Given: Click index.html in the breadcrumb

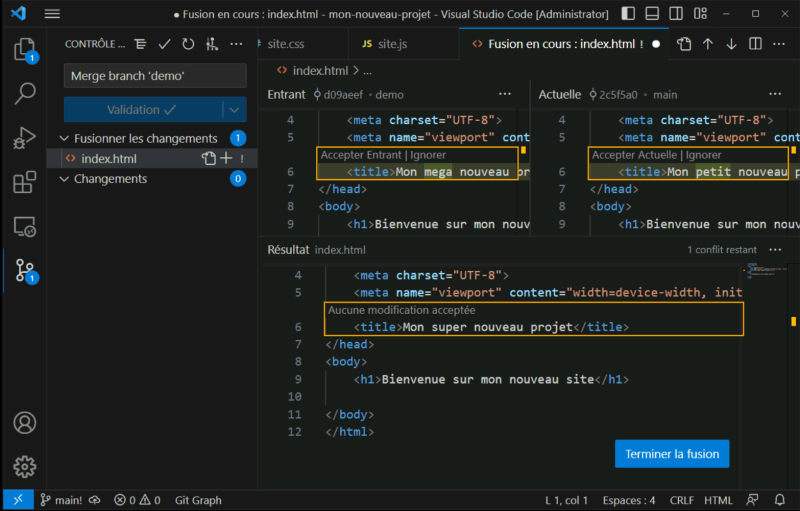Looking at the screenshot, I should coord(320,71).
